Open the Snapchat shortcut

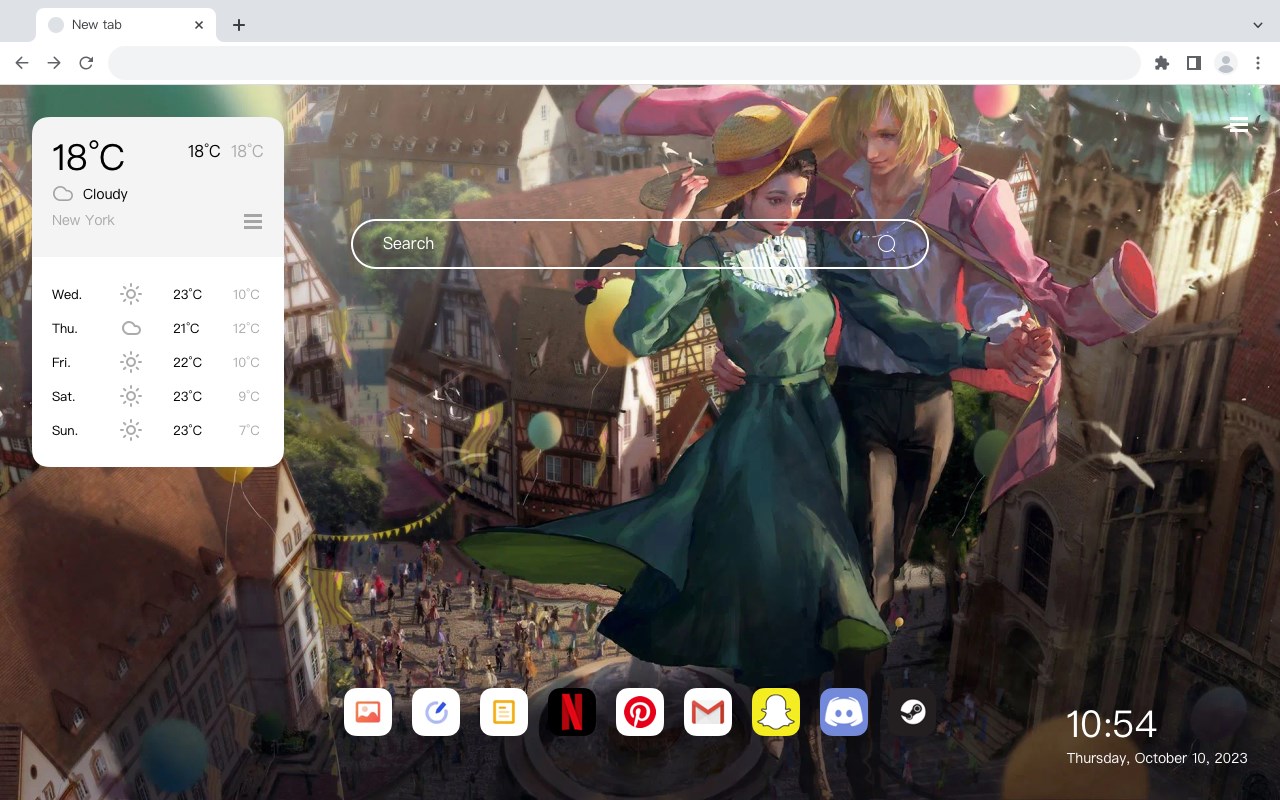[776, 712]
